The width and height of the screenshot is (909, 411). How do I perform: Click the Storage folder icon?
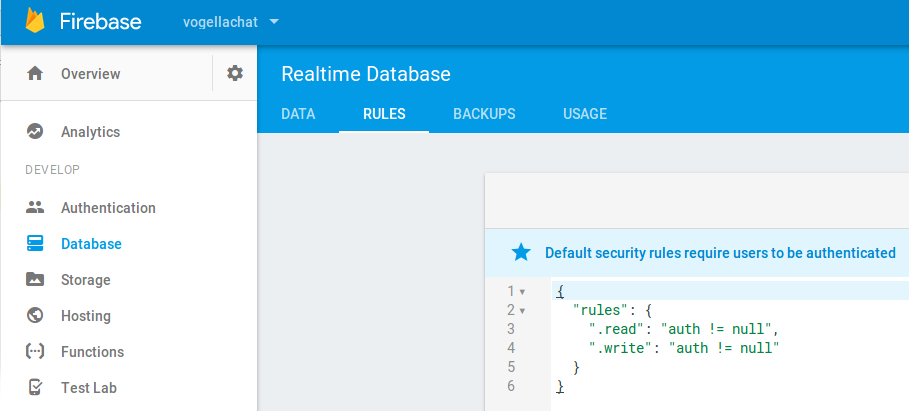click(35, 279)
